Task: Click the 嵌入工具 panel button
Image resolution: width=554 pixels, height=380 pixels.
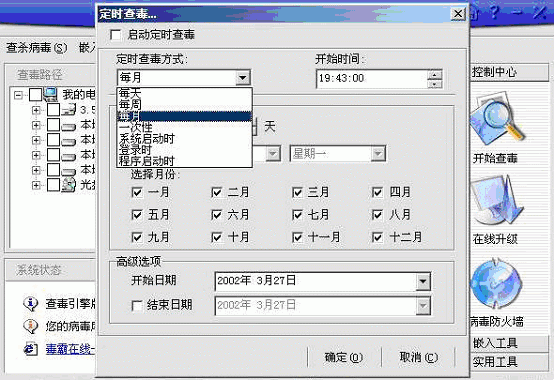Action: (509, 343)
